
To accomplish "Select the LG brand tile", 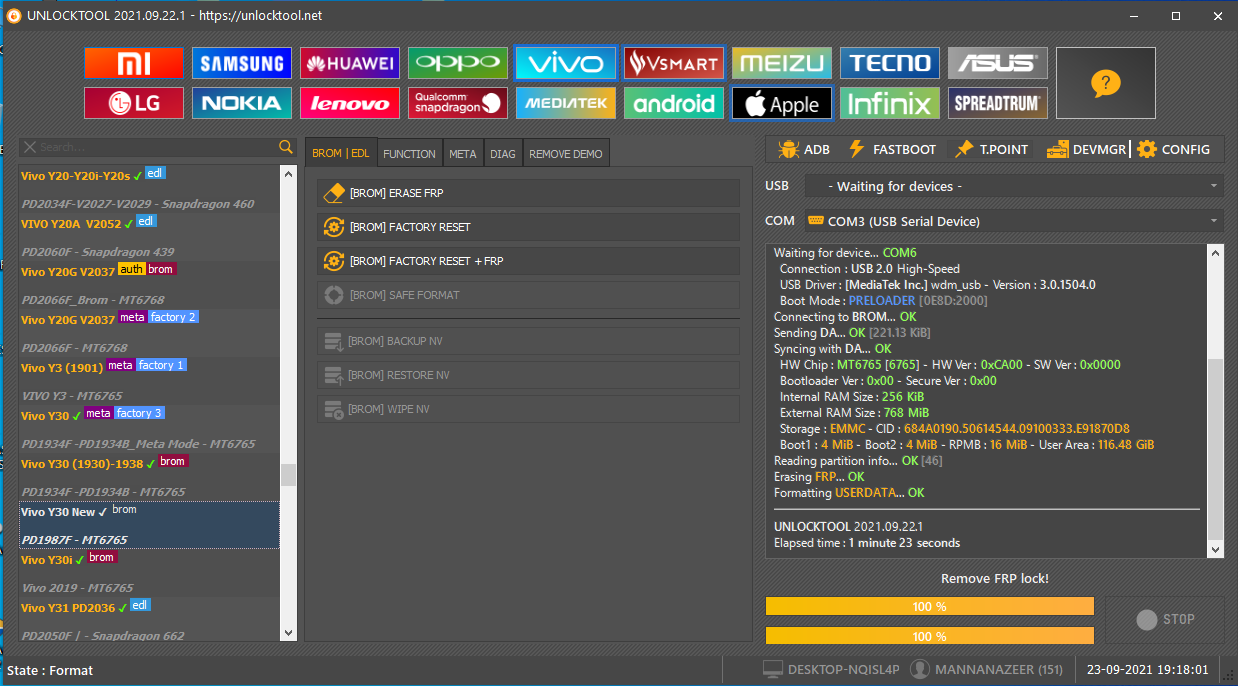I will [x=134, y=103].
